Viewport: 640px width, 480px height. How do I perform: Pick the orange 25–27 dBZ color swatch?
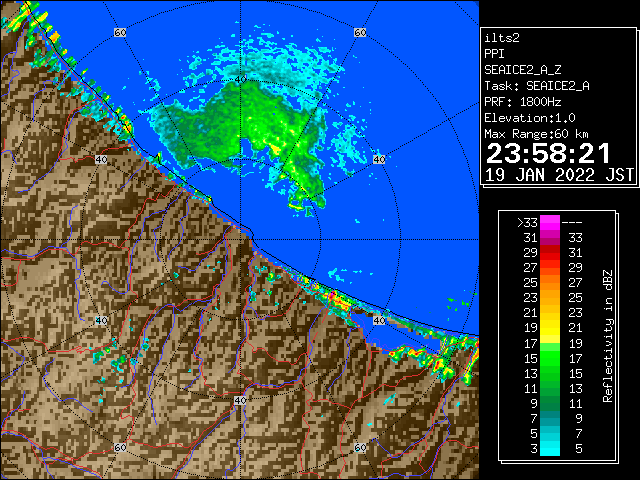coord(550,282)
